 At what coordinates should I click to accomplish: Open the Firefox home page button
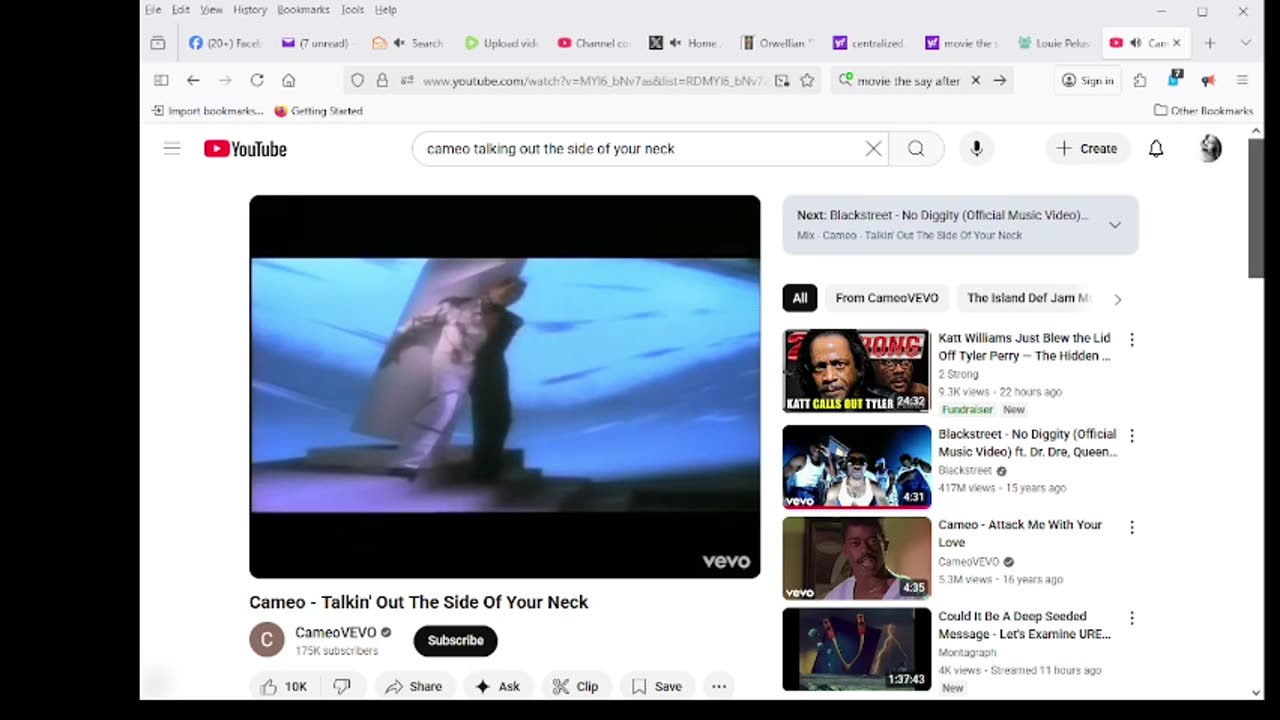coord(289,80)
